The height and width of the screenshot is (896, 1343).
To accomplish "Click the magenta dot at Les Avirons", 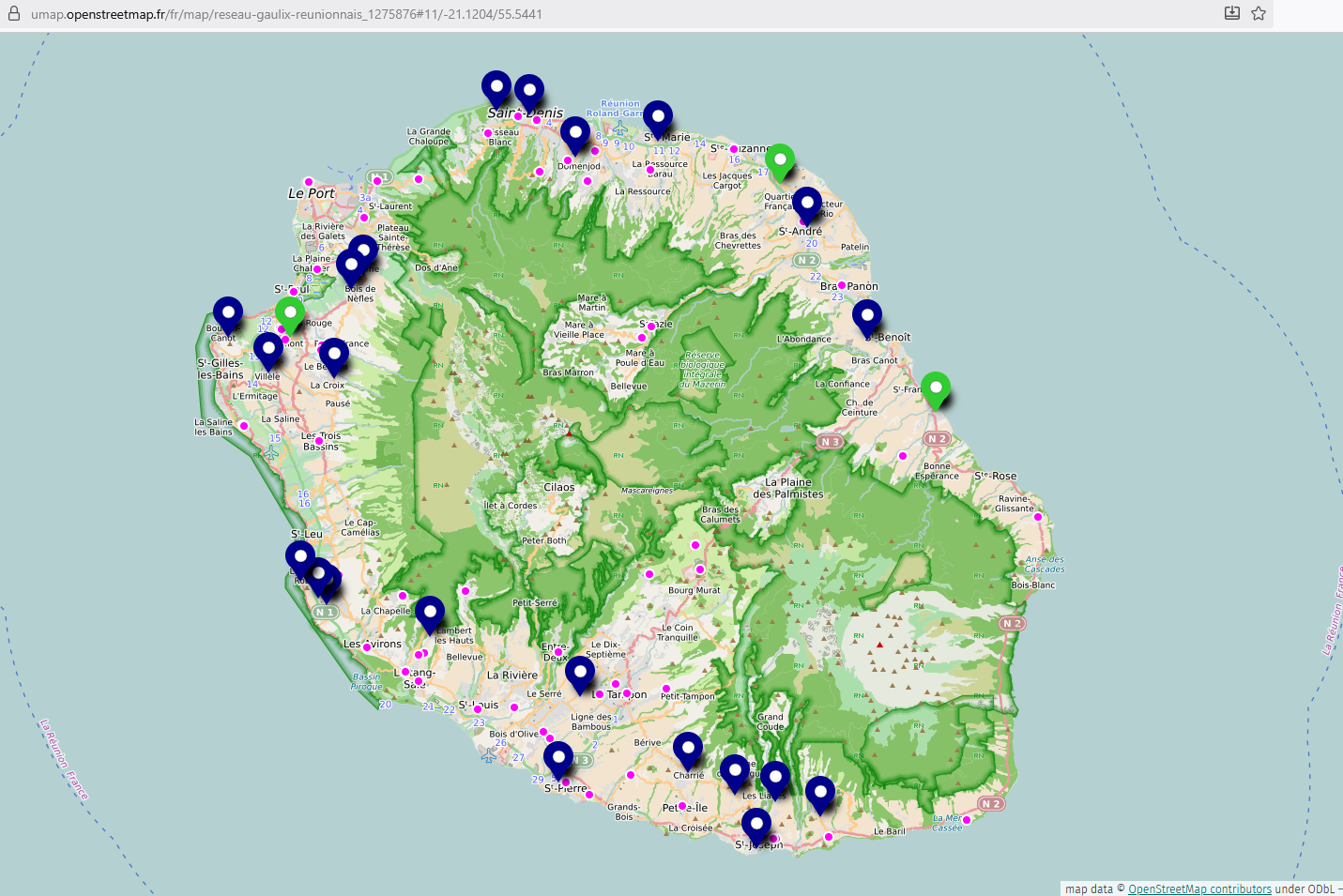I will point(367,646).
